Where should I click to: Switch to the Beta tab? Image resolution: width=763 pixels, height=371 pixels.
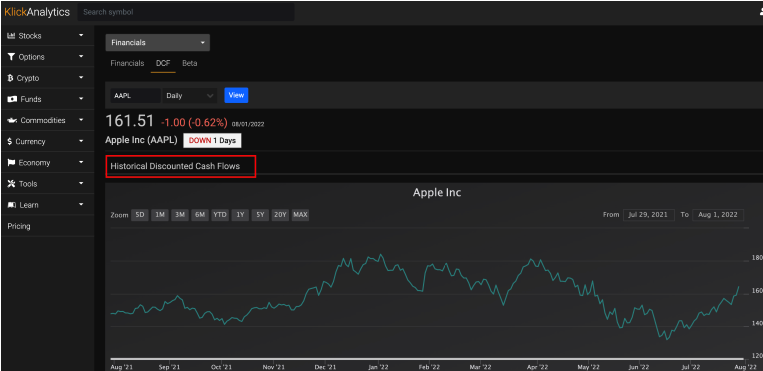pyautogui.click(x=190, y=63)
